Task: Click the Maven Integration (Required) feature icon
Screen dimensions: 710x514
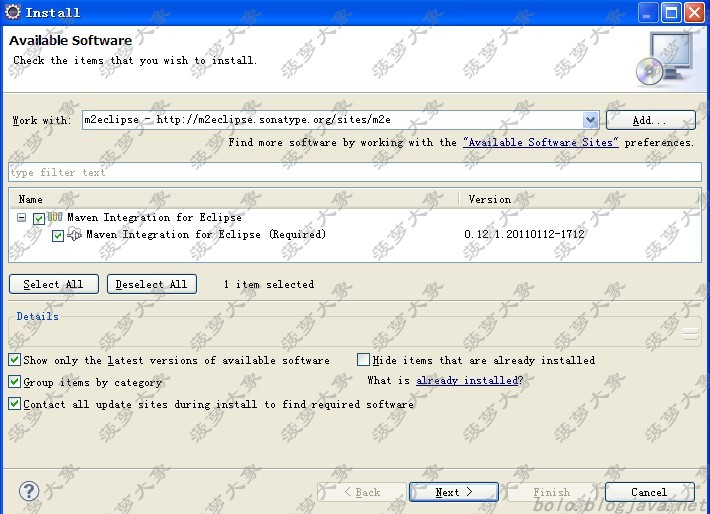Action: [x=74, y=234]
